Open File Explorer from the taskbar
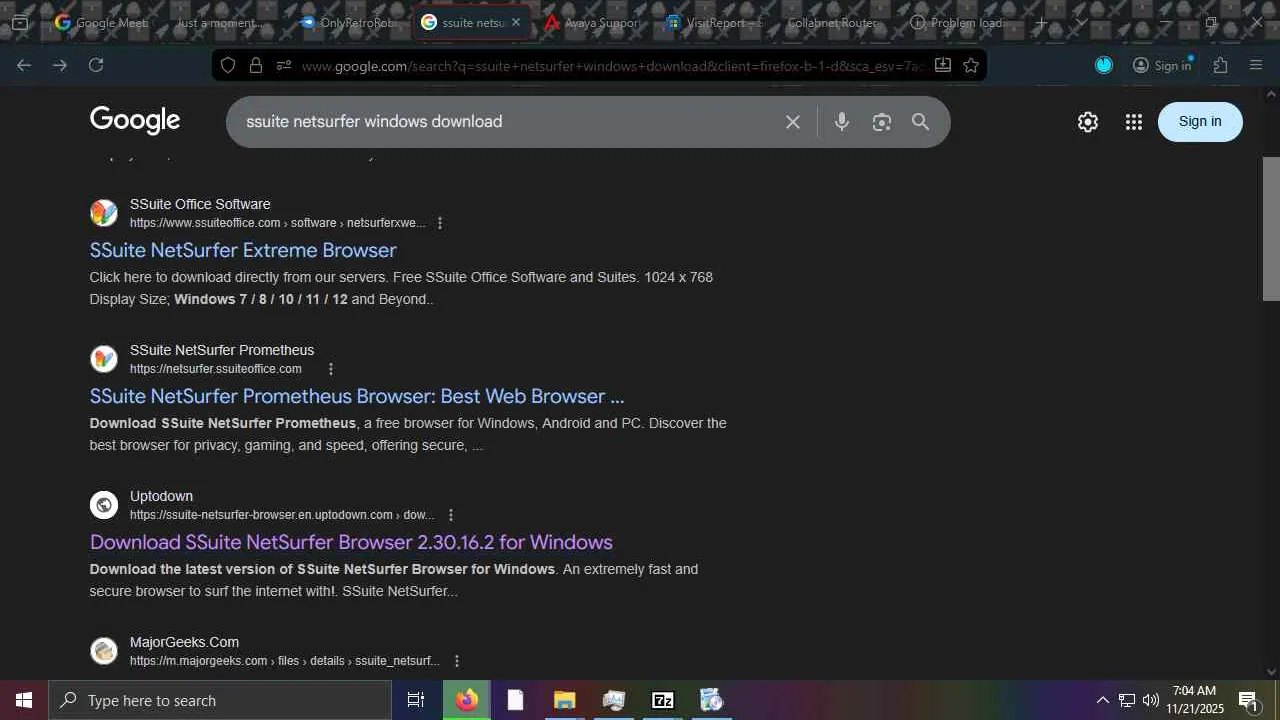The image size is (1280, 720). [x=564, y=700]
